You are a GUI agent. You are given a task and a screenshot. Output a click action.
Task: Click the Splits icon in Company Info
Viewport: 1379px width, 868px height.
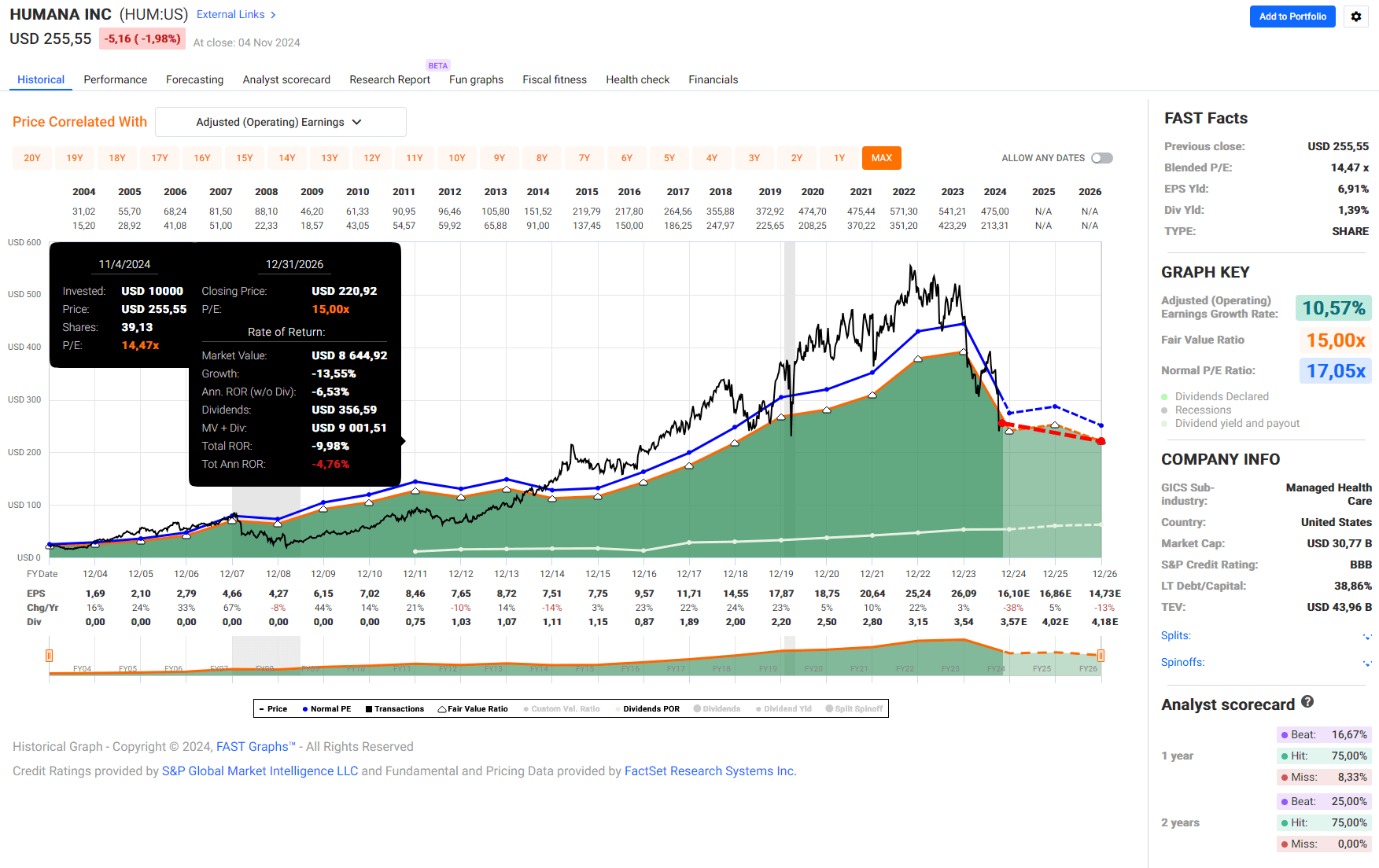pyautogui.click(x=1363, y=635)
